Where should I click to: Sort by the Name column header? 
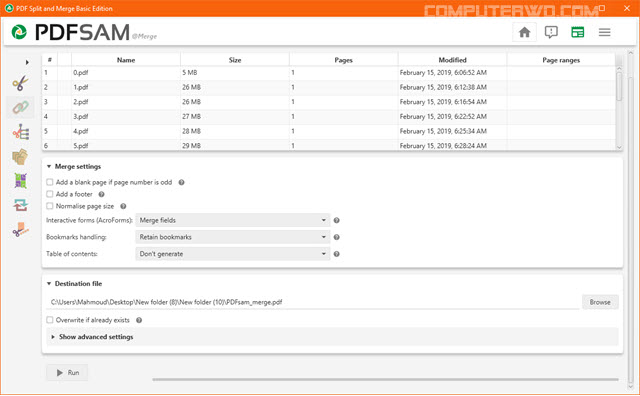click(x=126, y=60)
